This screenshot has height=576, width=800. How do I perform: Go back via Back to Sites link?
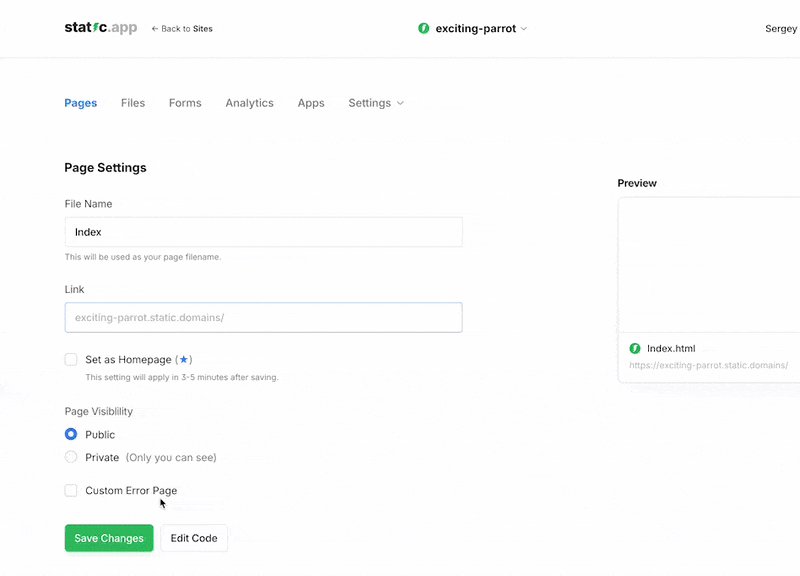(x=182, y=29)
